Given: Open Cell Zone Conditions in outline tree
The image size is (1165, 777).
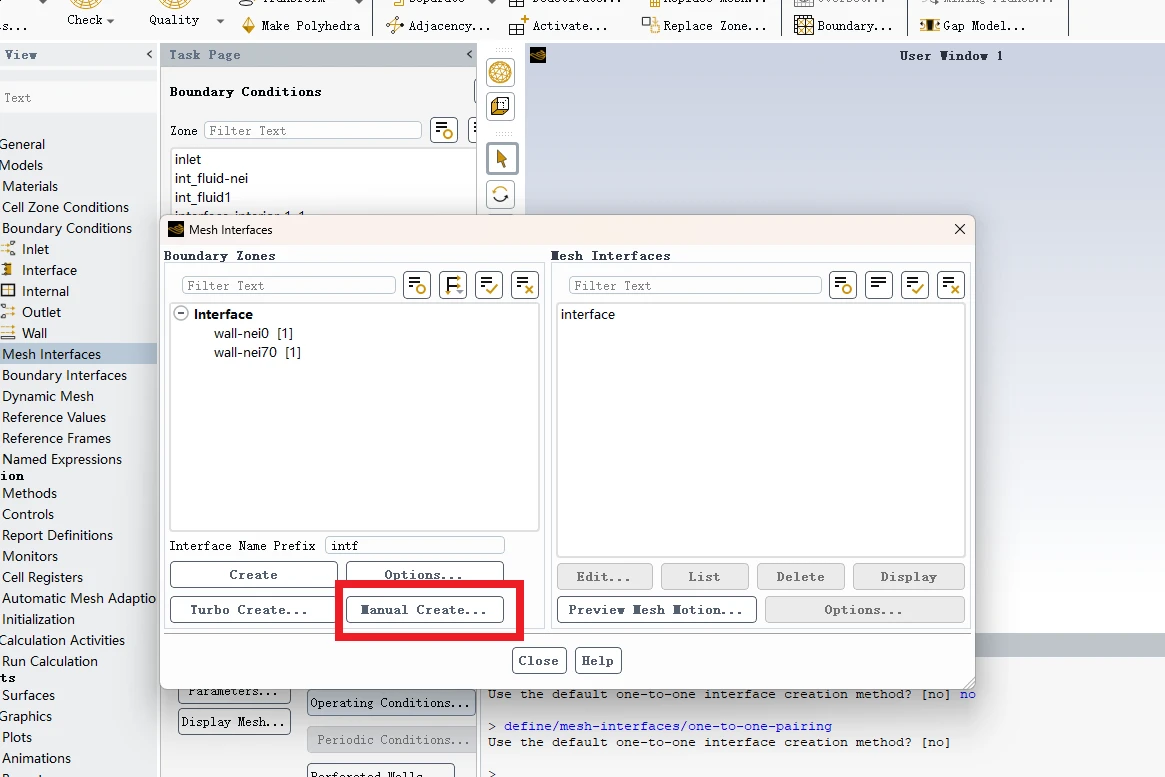Looking at the screenshot, I should [65, 207].
